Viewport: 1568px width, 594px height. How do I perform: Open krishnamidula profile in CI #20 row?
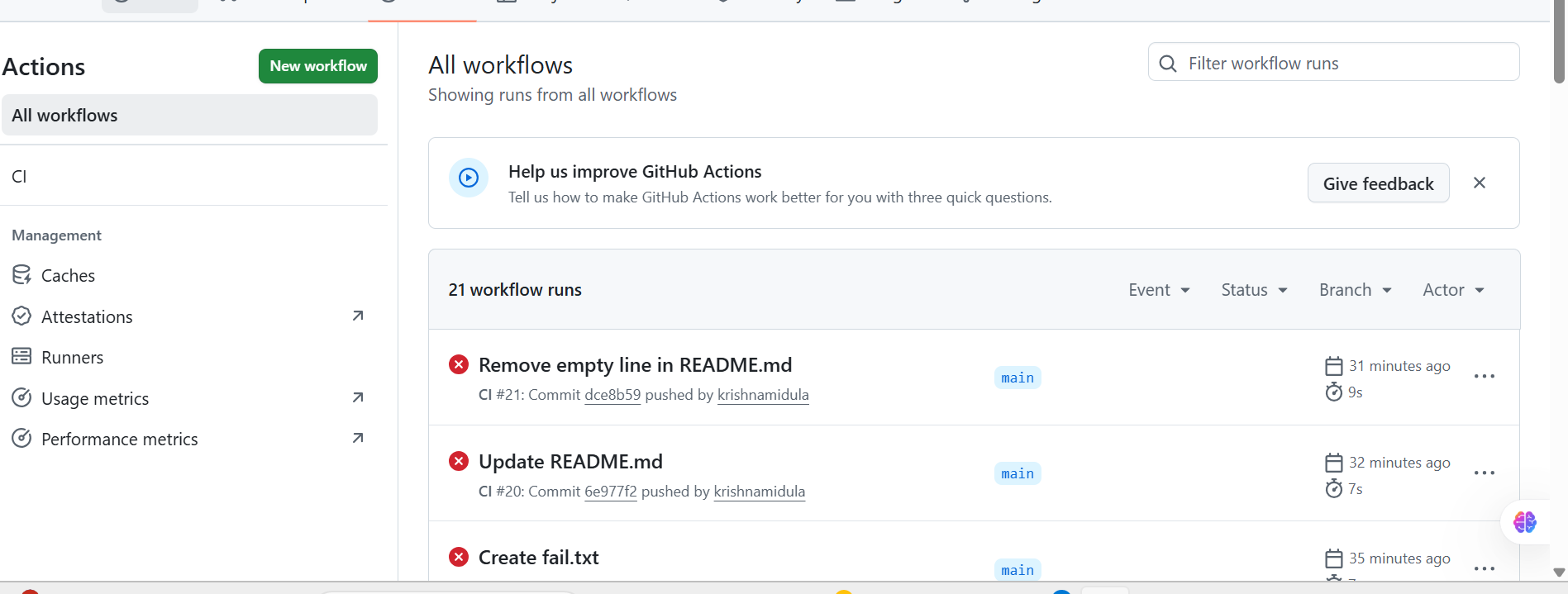click(760, 492)
